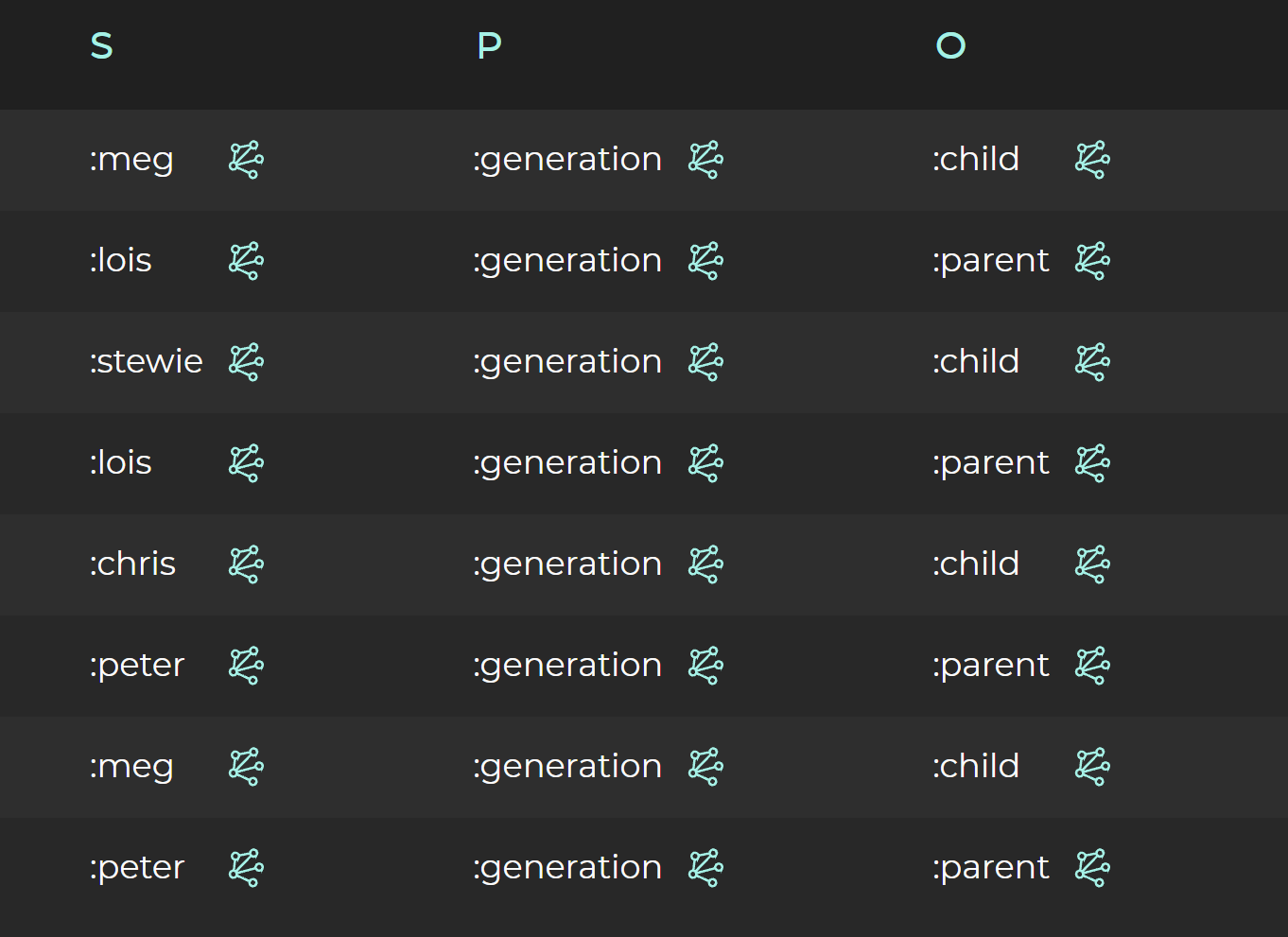Image resolution: width=1288 pixels, height=937 pixels.
Task: Click graph icon next to the last :peter
Action: point(246,868)
